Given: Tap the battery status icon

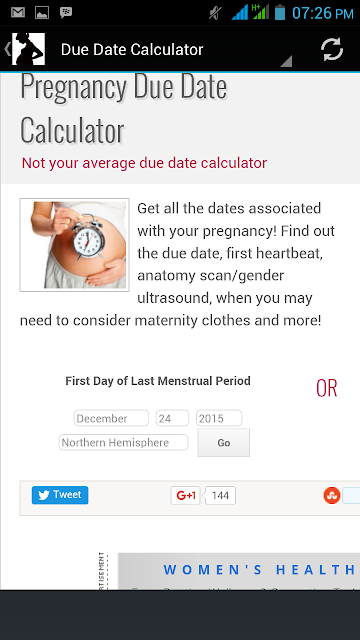Looking at the screenshot, I should click(280, 12).
